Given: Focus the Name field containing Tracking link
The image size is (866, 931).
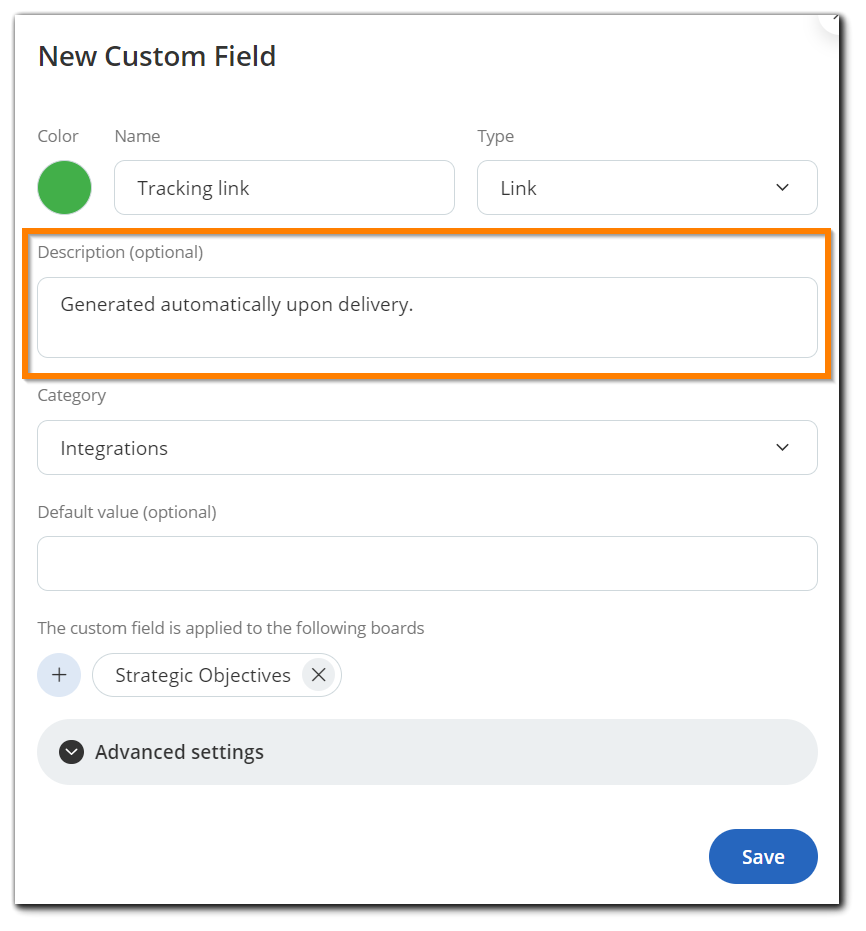Looking at the screenshot, I should 284,188.
